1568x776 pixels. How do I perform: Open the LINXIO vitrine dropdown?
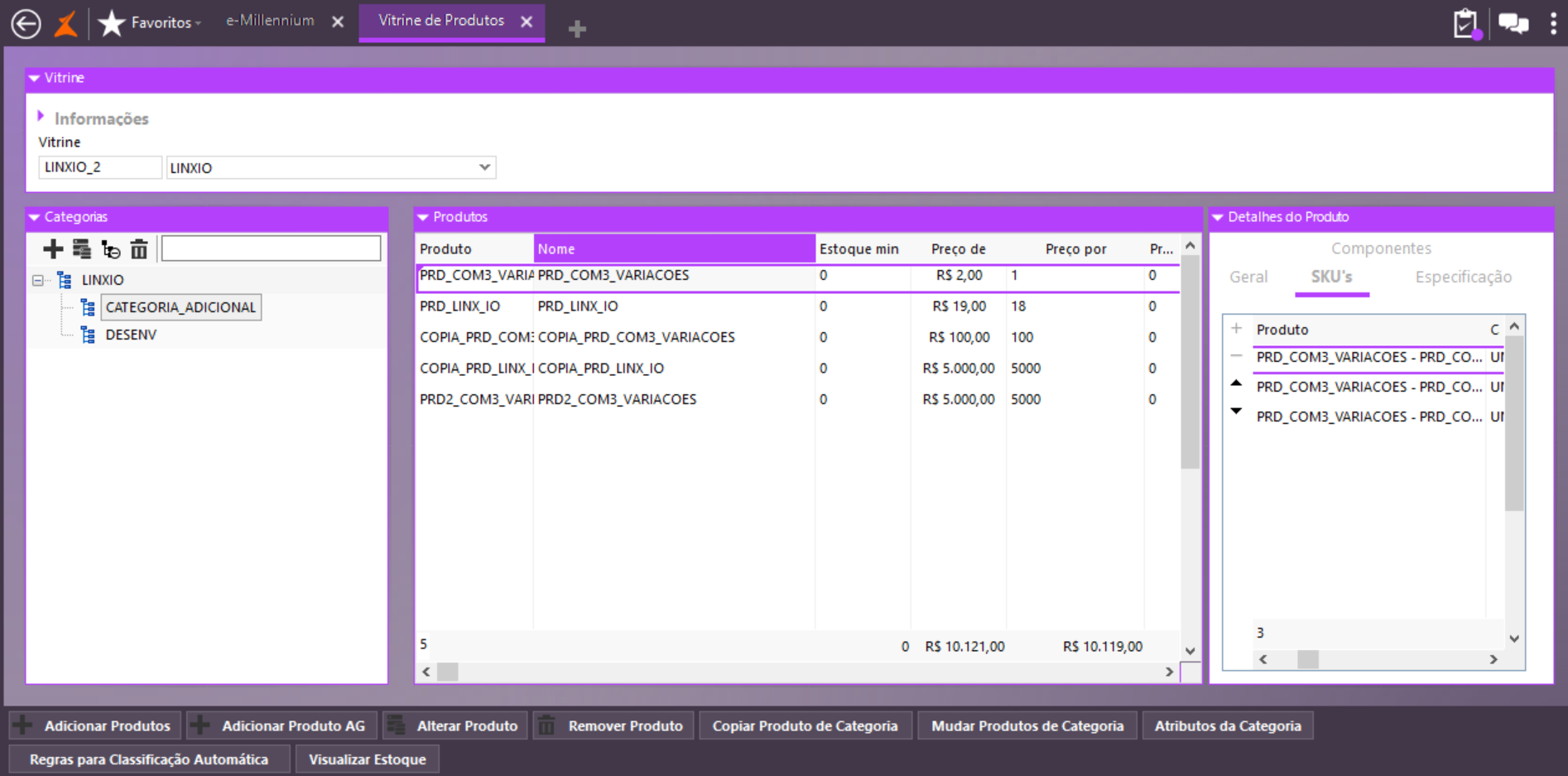(x=484, y=167)
